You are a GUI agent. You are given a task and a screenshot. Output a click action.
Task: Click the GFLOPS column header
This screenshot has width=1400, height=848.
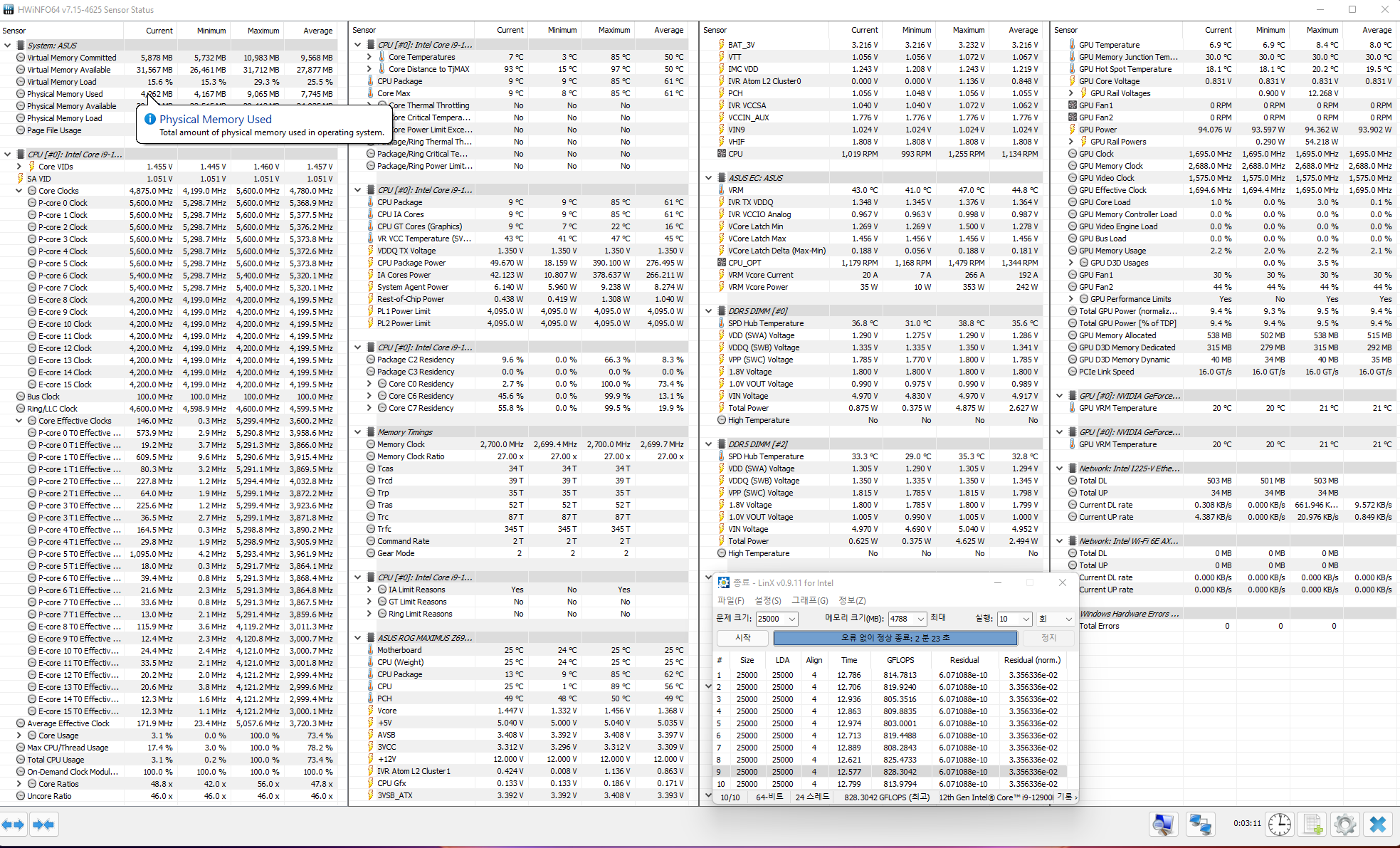(x=900, y=660)
